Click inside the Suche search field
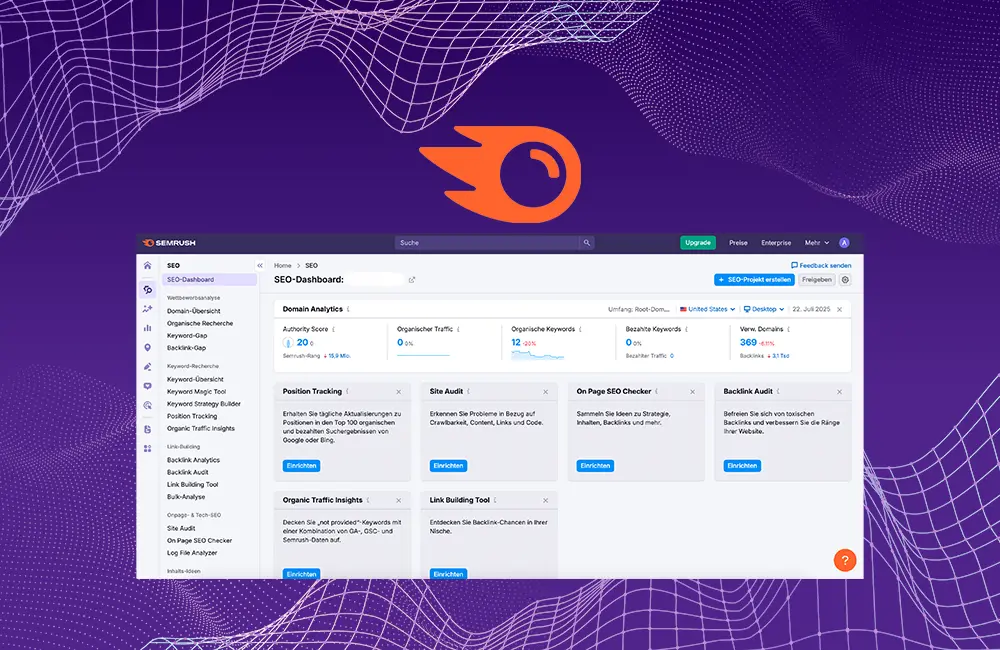Viewport: 1000px width, 650px height. (487, 243)
